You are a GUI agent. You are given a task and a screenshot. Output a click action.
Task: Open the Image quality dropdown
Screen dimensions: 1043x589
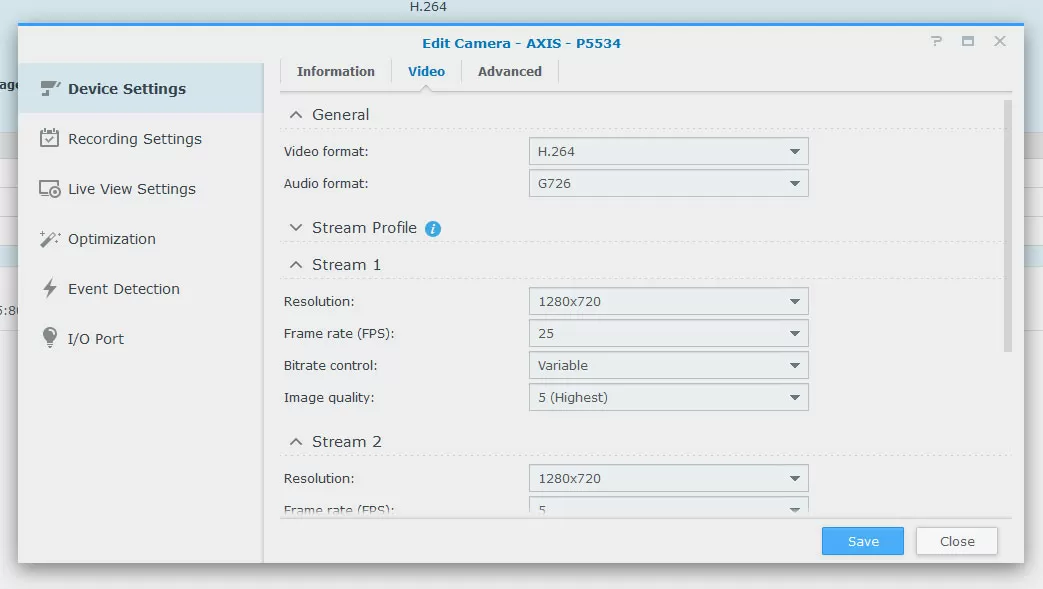point(669,397)
